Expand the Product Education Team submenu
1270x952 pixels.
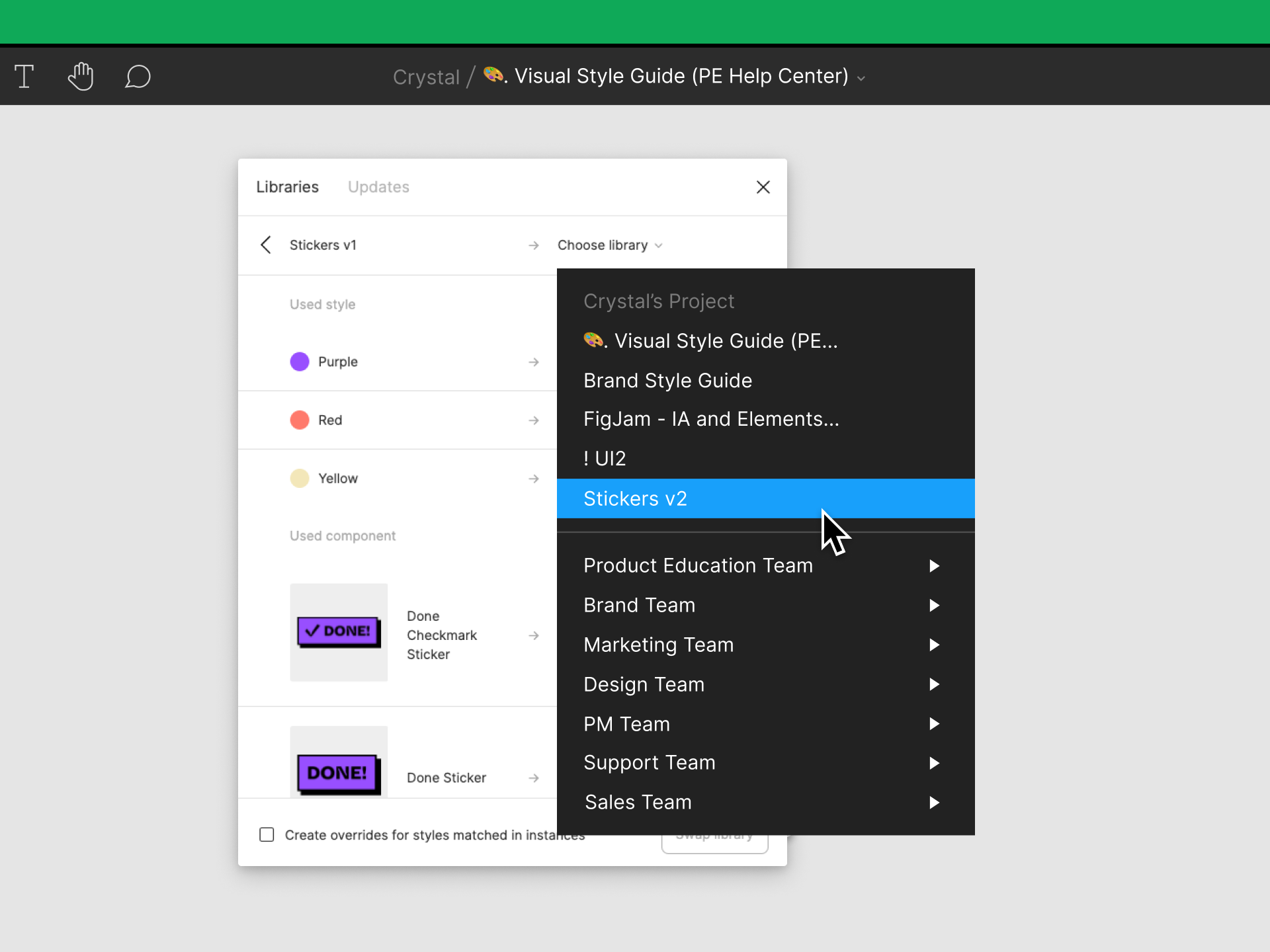tap(934, 566)
